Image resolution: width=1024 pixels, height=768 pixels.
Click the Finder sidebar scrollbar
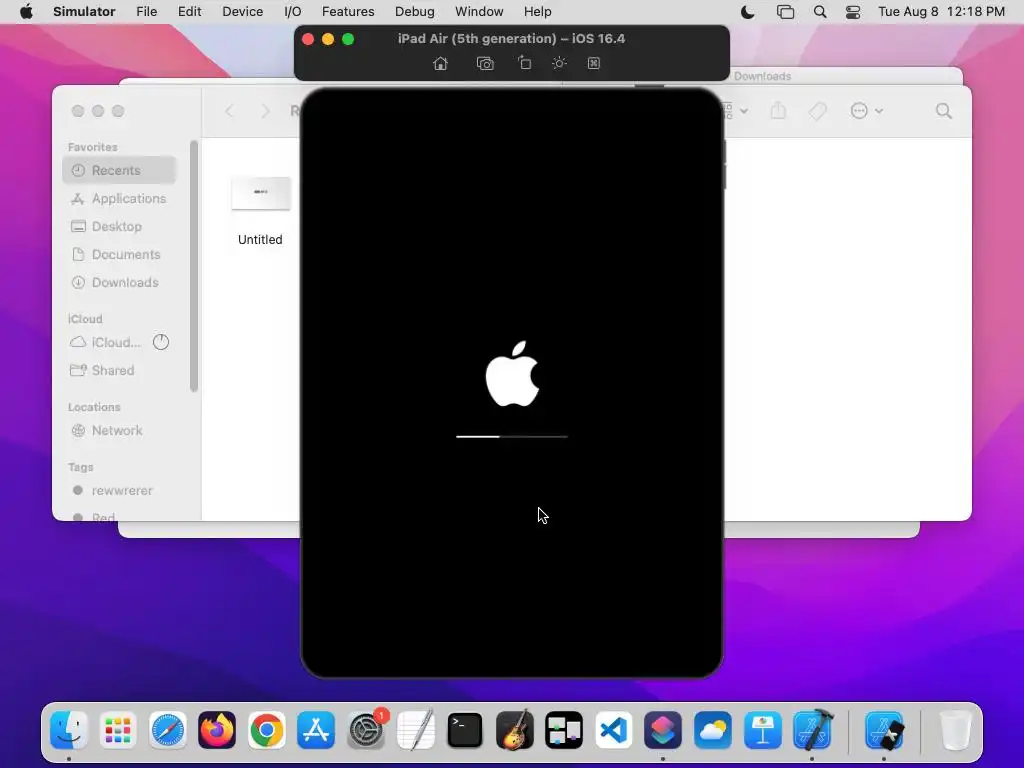point(194,266)
